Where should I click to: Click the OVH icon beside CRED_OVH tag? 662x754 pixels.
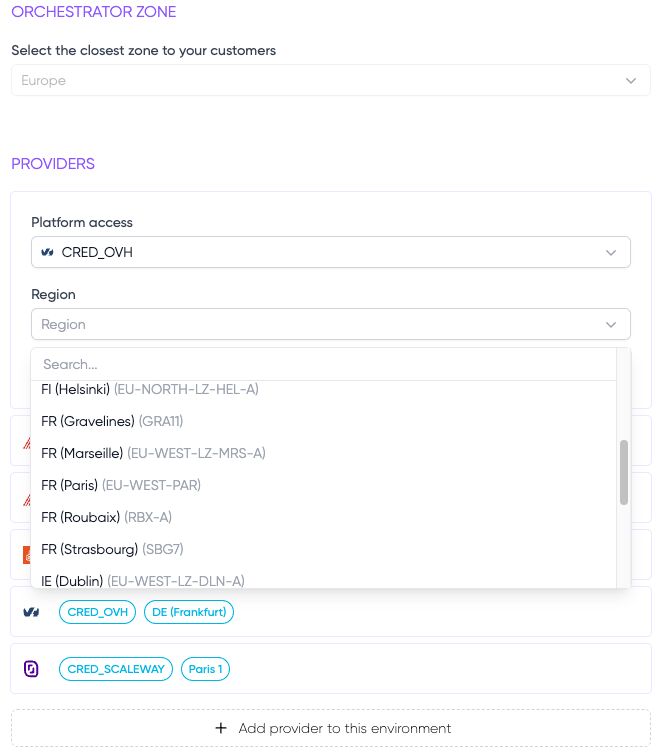click(x=31, y=612)
